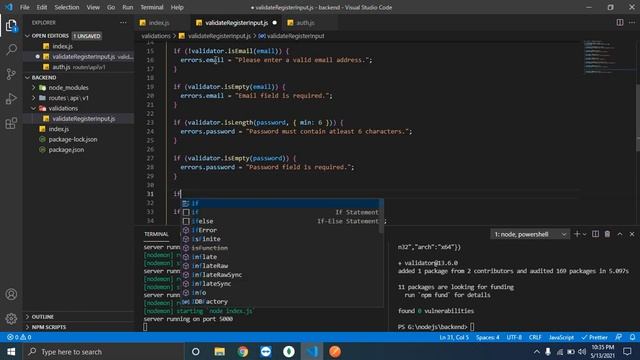
Task: Open File Explorer from taskbar
Action: point(220,351)
